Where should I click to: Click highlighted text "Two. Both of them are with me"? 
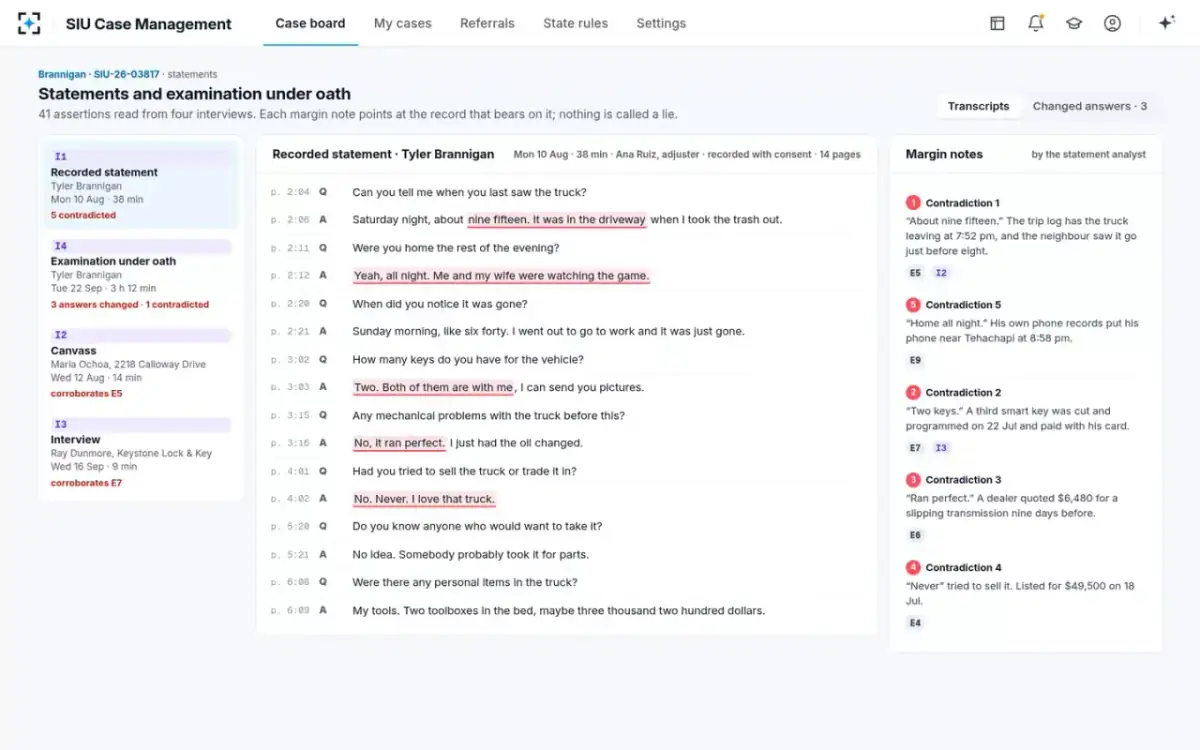434,387
